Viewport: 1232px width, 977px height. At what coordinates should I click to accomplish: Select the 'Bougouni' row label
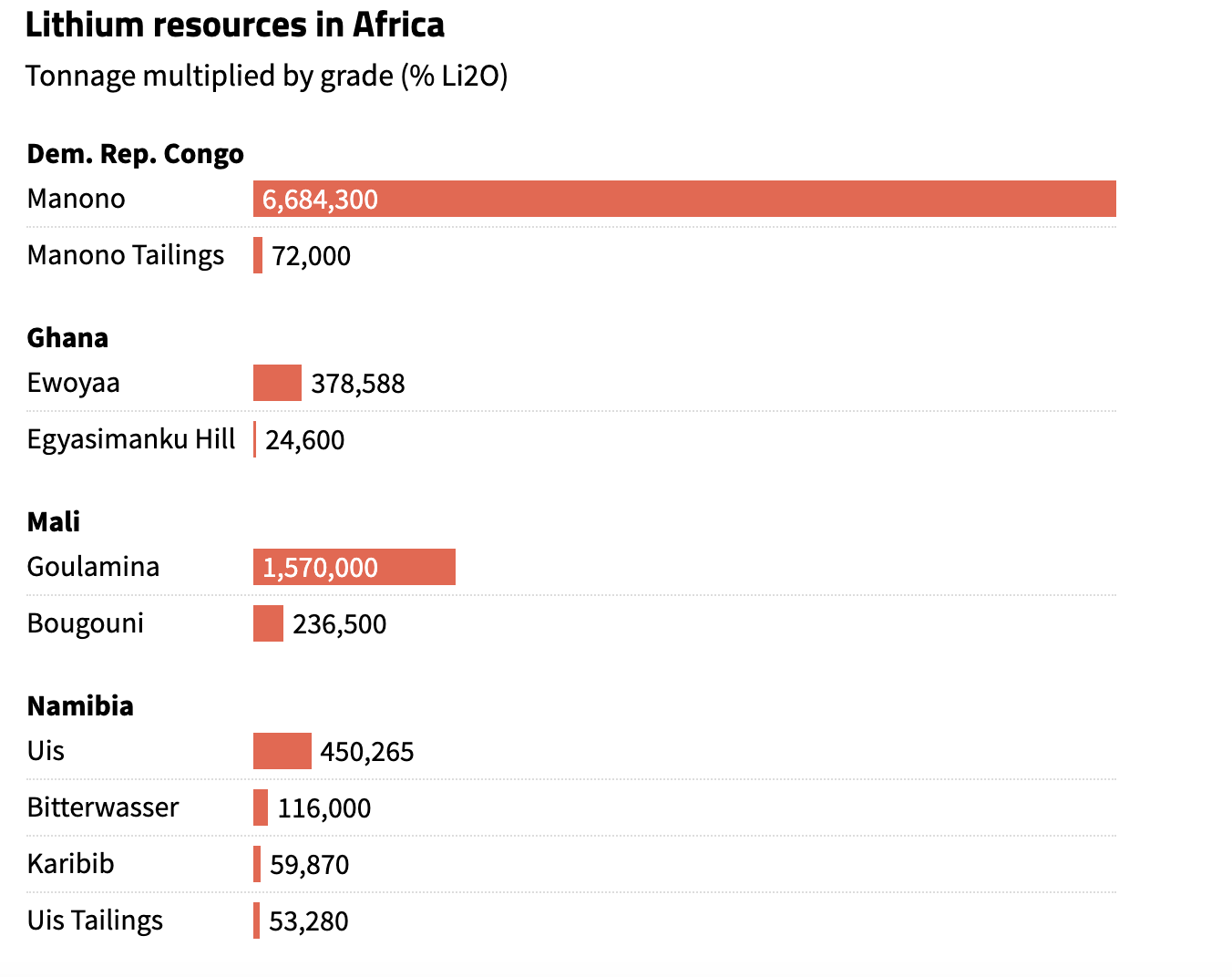coord(86,624)
